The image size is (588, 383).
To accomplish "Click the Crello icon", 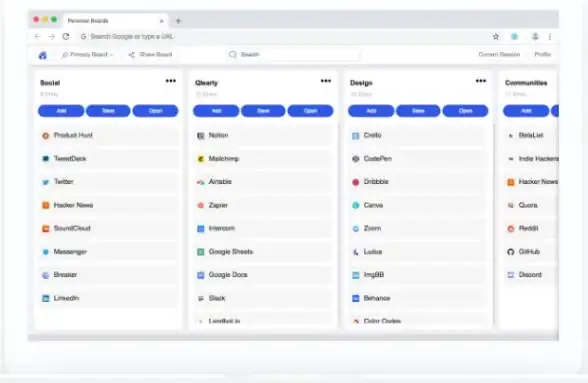I will [356, 136].
